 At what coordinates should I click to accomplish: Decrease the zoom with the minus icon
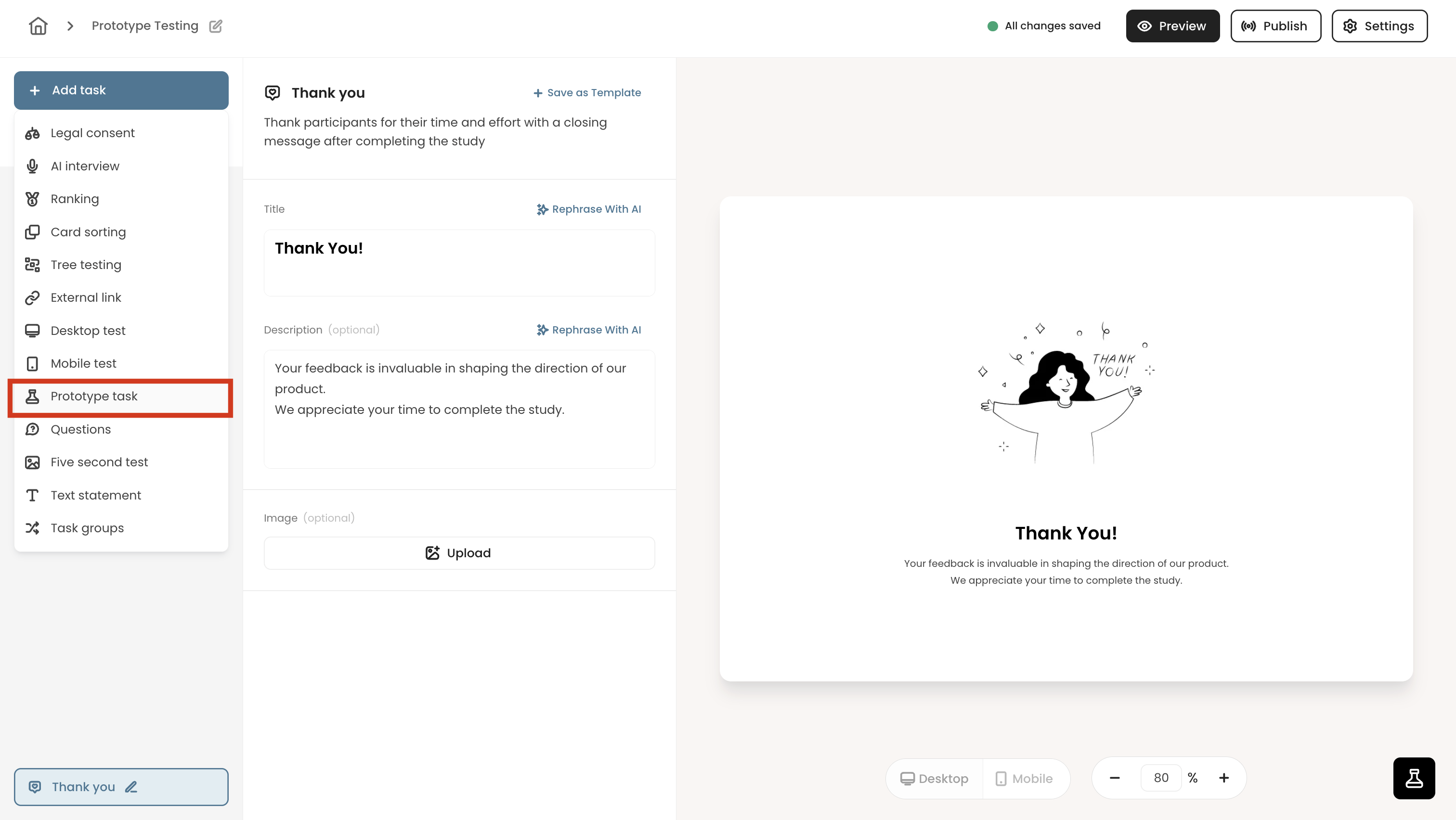pyautogui.click(x=1115, y=778)
